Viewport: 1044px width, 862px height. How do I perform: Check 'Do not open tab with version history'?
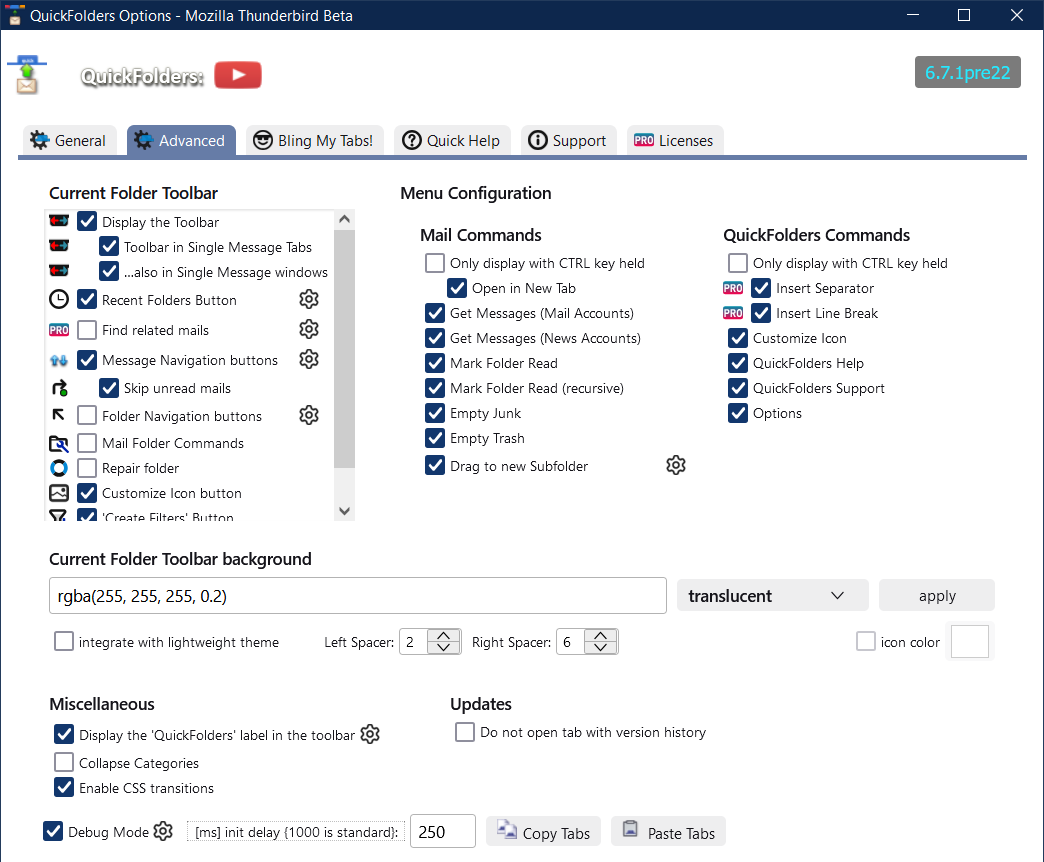tap(465, 732)
